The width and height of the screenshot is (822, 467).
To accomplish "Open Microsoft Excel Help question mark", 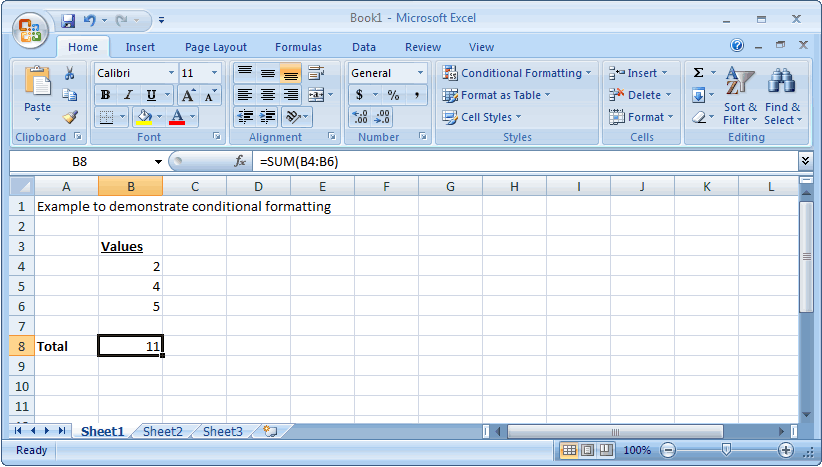I will [x=737, y=46].
